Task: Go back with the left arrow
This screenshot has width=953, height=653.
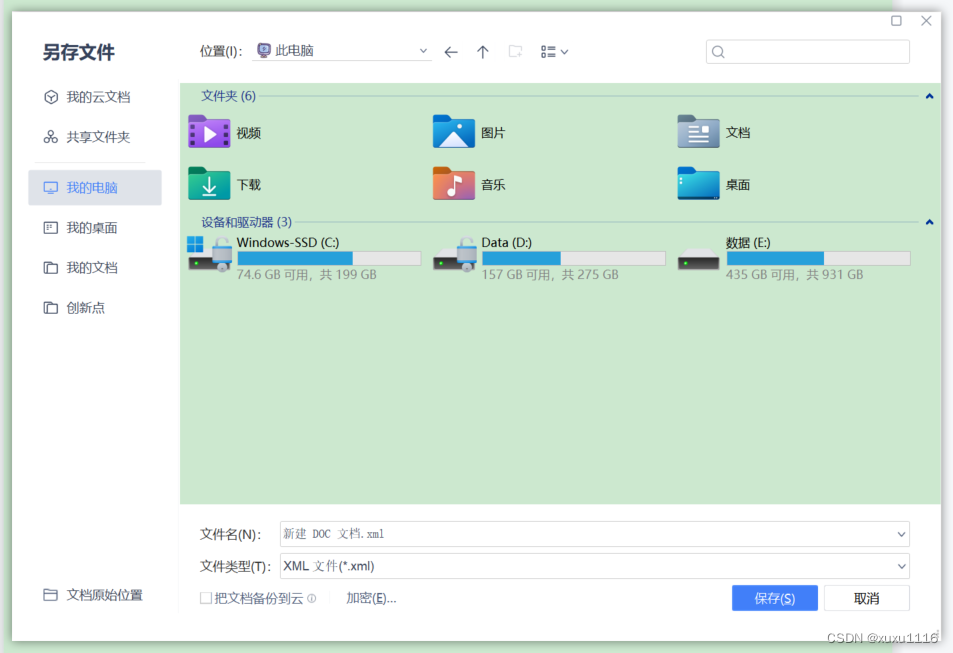Action: pos(451,52)
